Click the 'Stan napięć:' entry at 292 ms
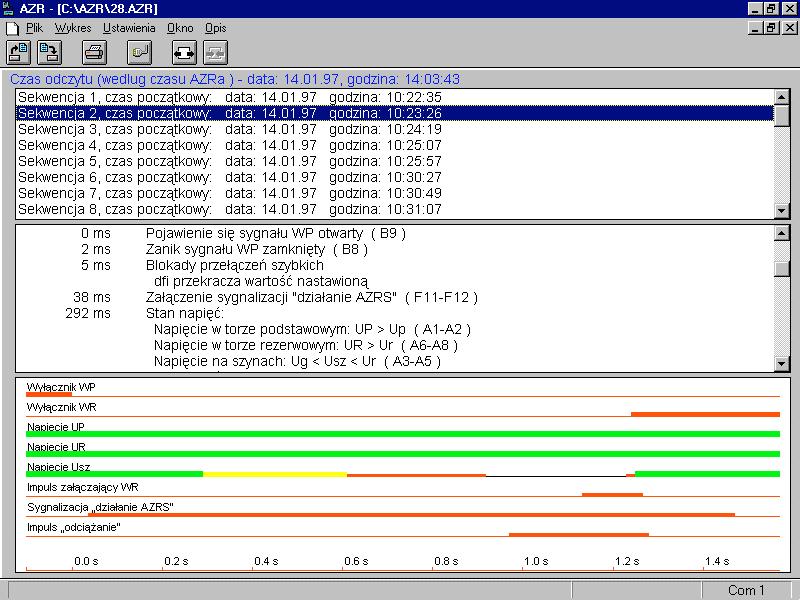The height and width of the screenshot is (600, 800). [185, 313]
